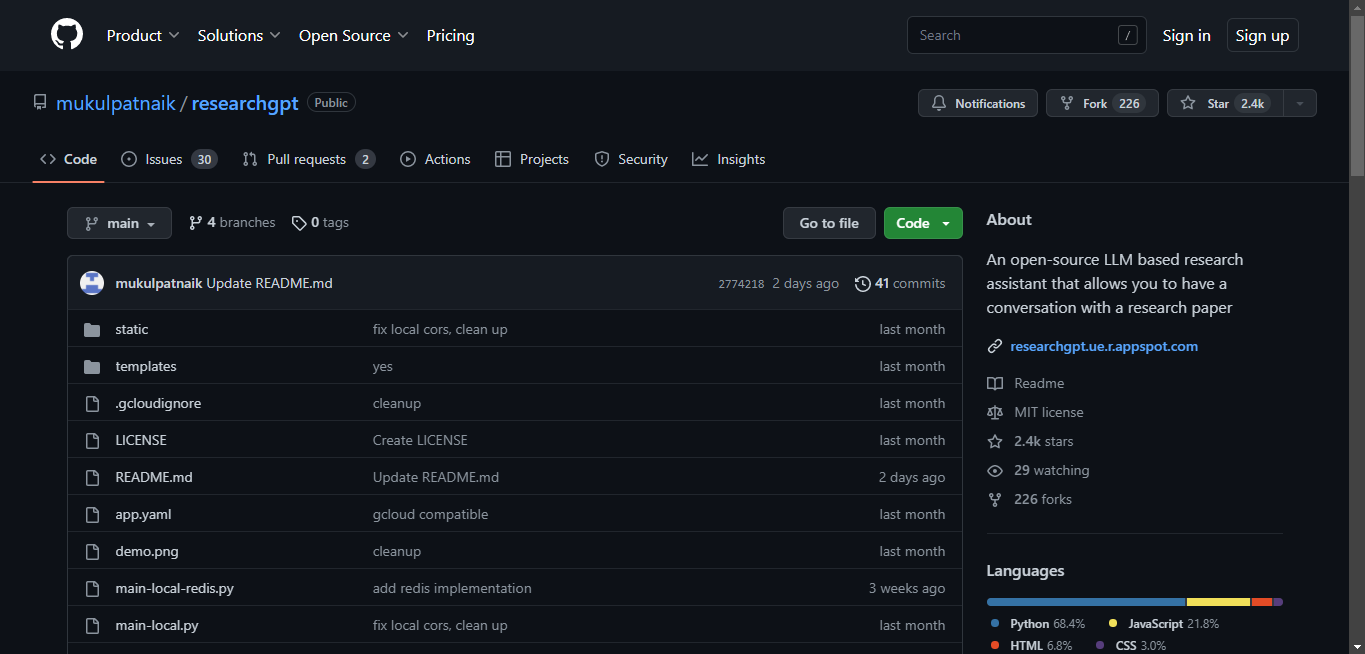Click the 226 forks link in About
The width and height of the screenshot is (1365, 654).
point(1029,499)
